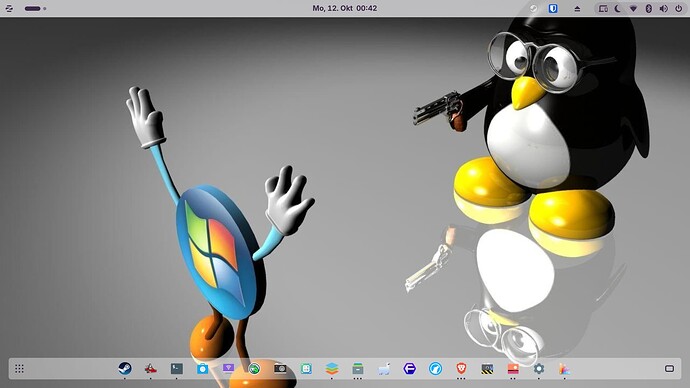Screen dimensions: 690x388
Task: Toggle night mode moon icon in top bar
Action: (618, 8)
